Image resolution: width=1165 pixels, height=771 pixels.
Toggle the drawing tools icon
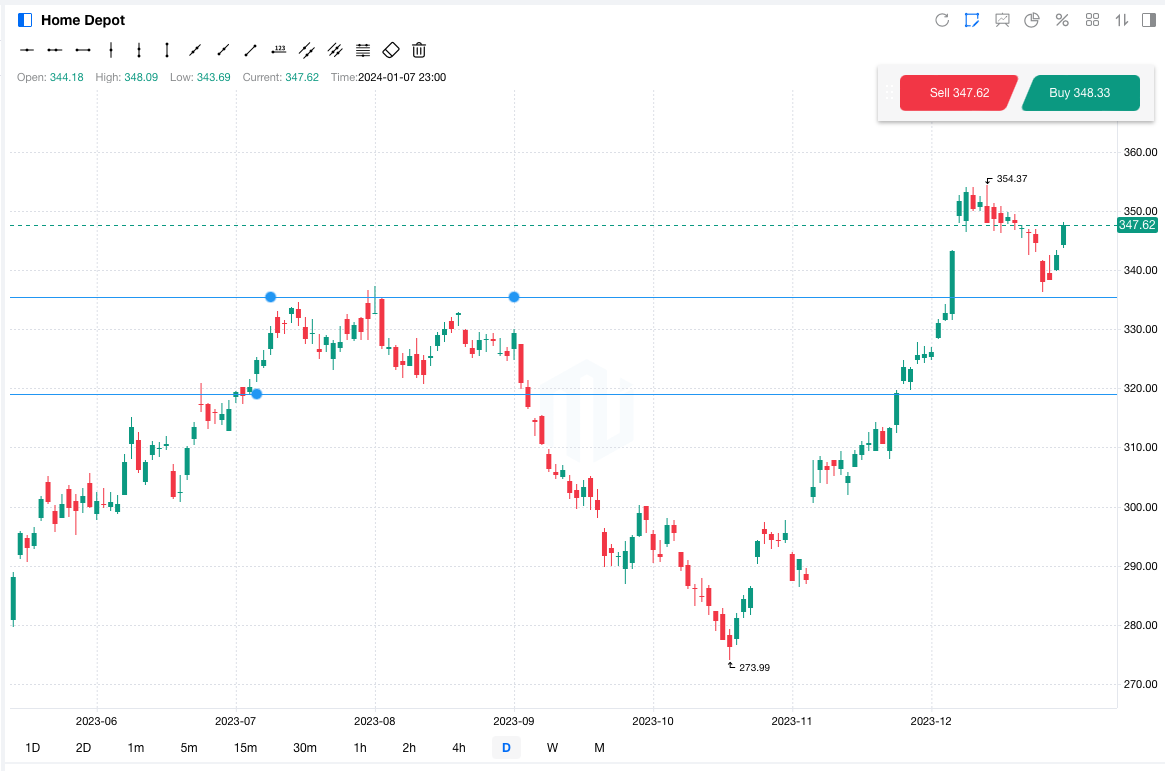point(971,20)
